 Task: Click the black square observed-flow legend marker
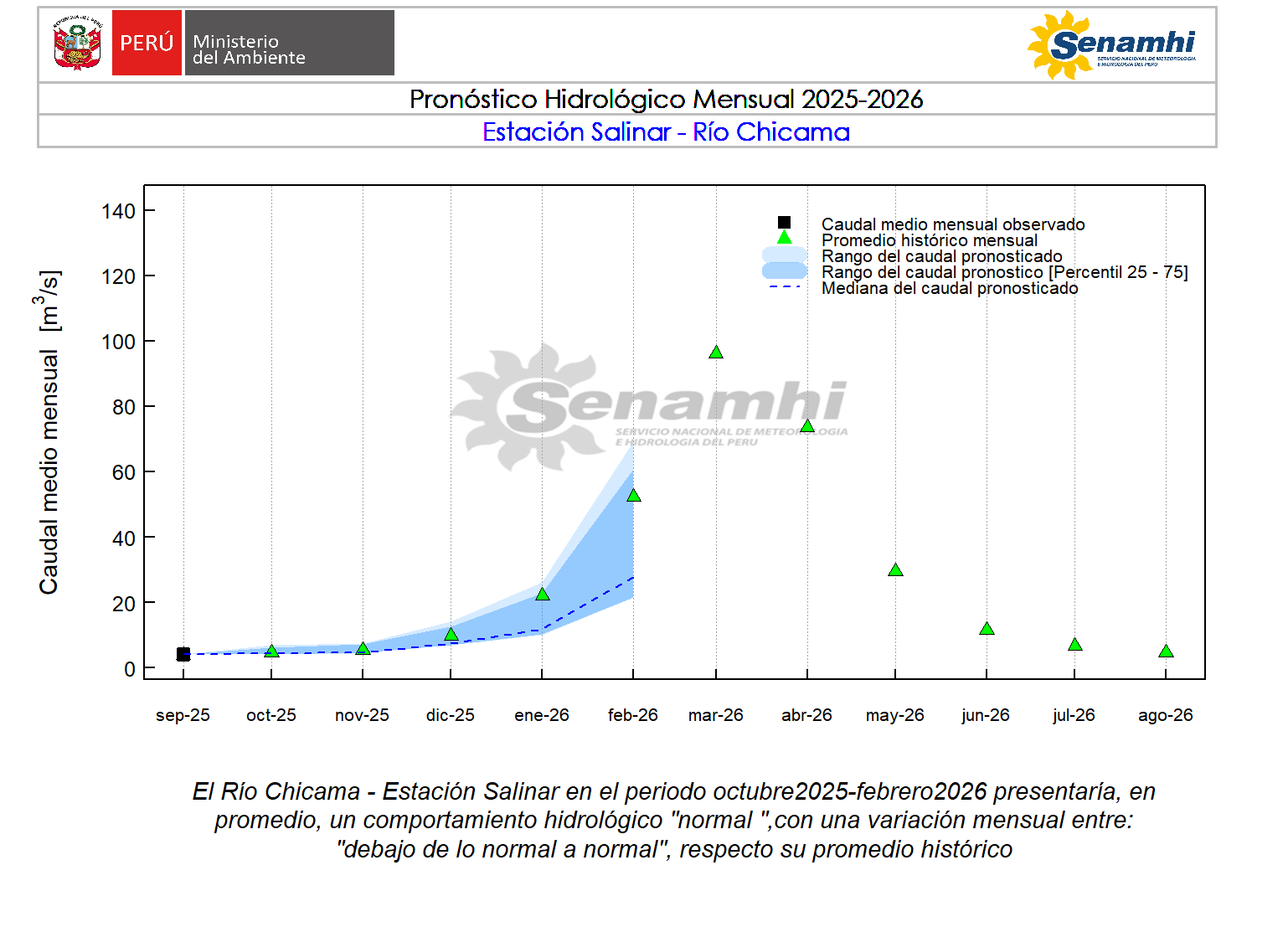pos(784,223)
